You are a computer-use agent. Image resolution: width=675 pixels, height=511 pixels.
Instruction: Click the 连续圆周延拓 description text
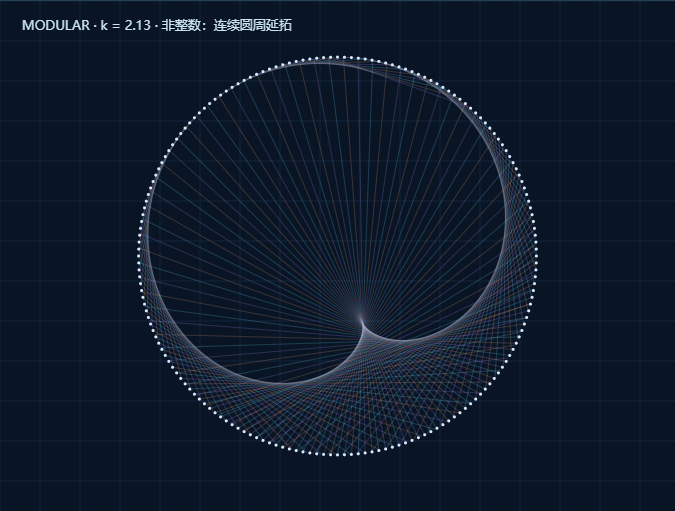(253, 25)
